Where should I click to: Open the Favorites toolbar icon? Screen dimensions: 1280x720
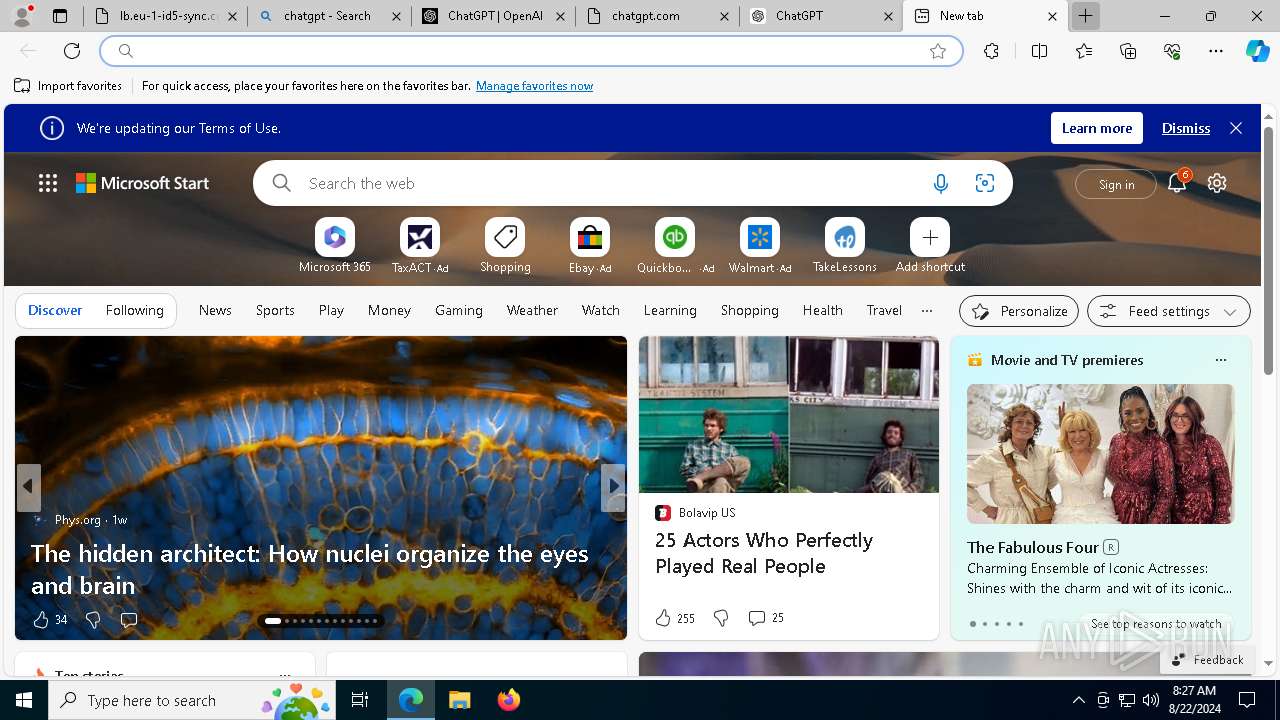(1084, 51)
